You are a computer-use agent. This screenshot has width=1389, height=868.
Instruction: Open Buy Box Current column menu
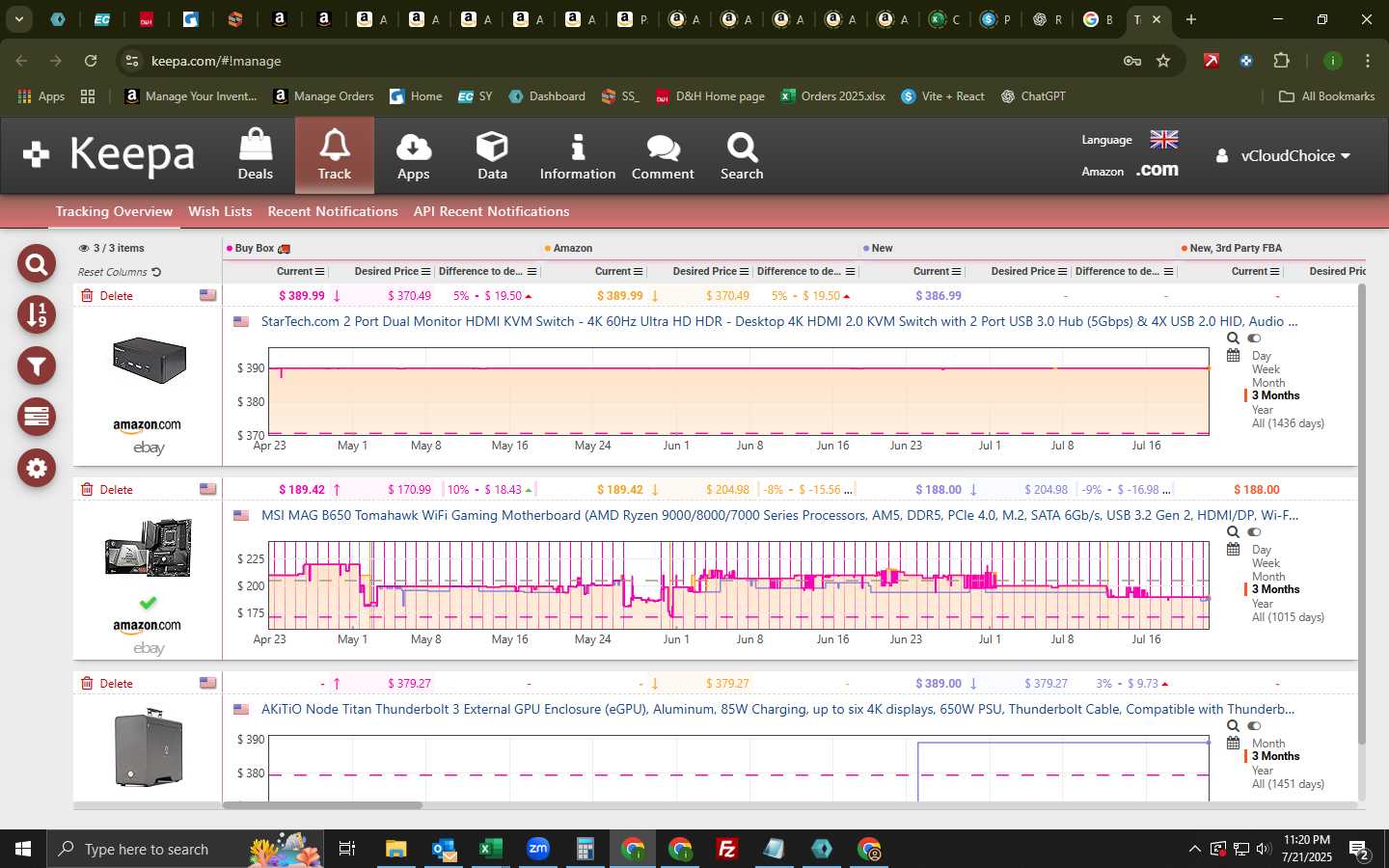pos(320,272)
